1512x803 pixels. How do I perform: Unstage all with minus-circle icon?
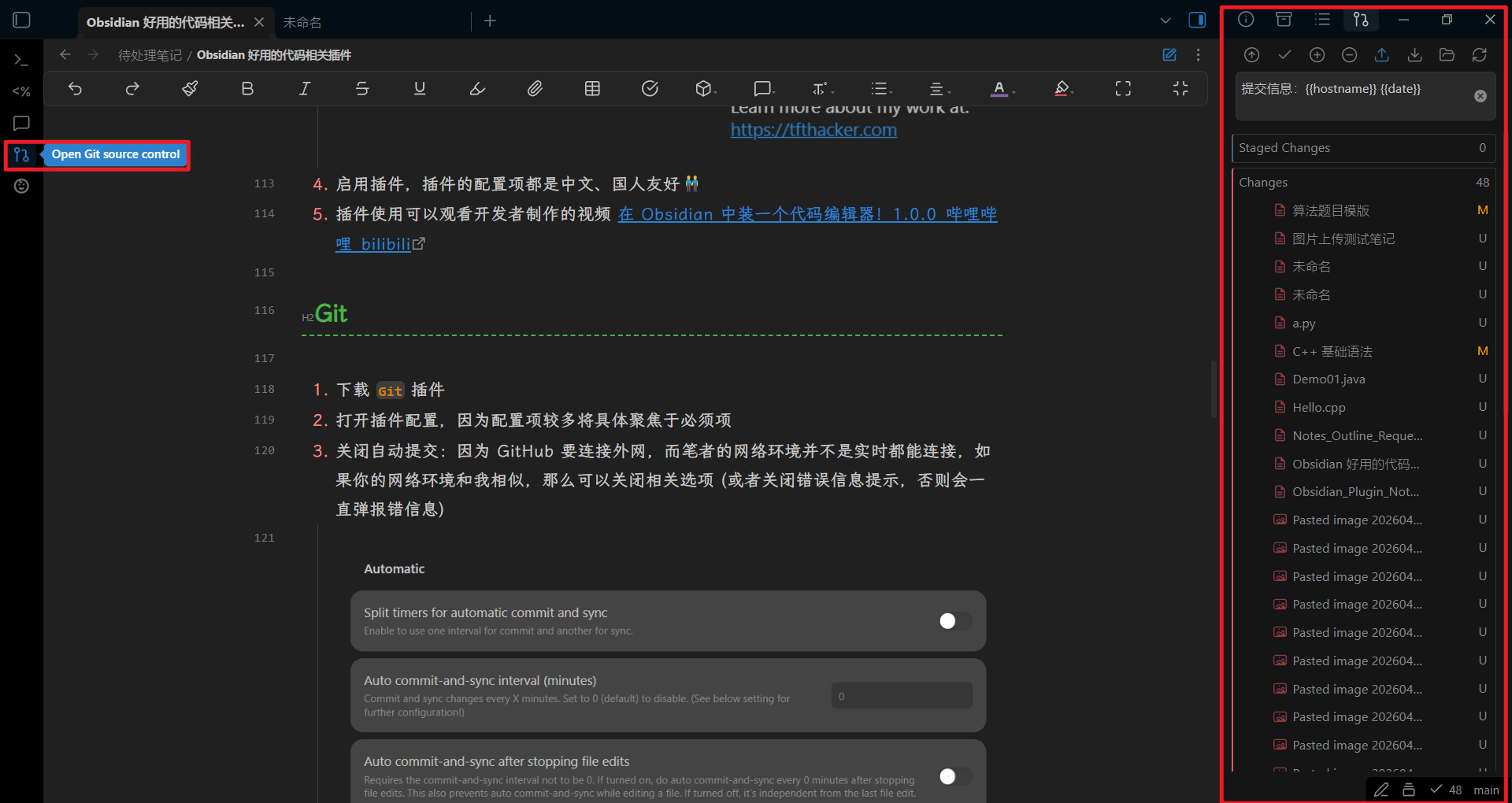pyautogui.click(x=1349, y=54)
